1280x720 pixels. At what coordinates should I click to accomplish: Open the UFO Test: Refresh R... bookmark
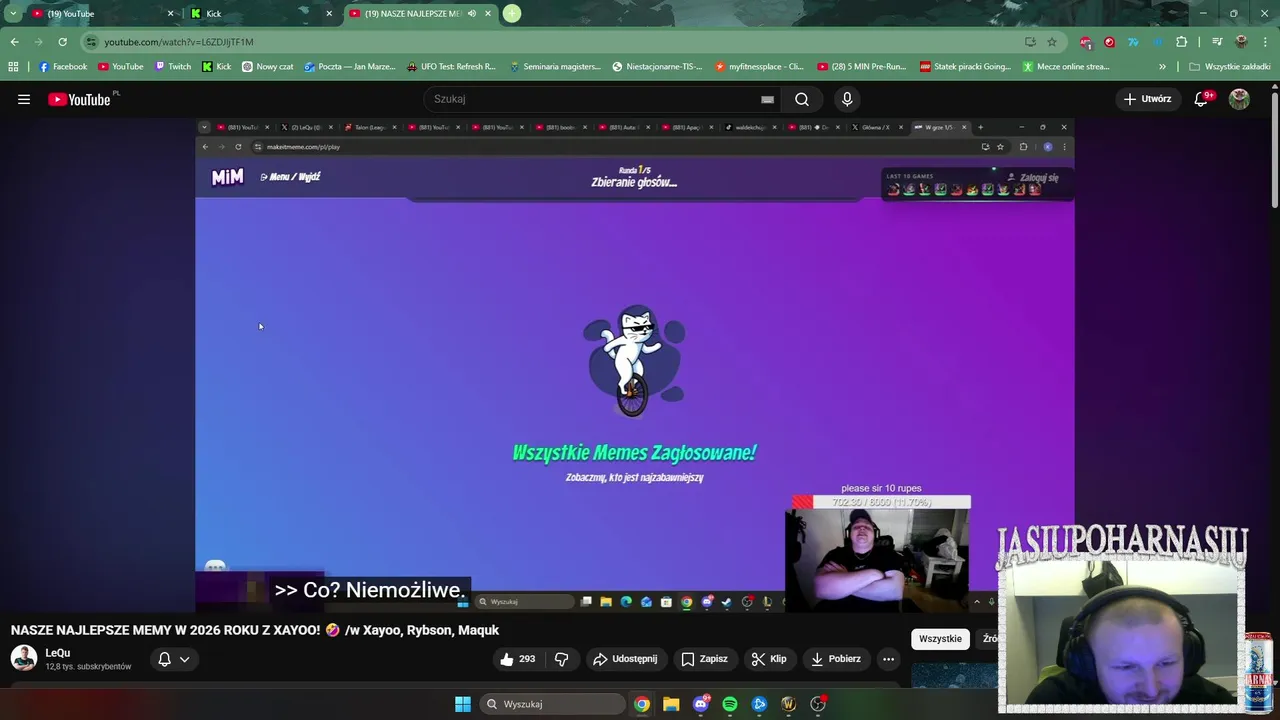(x=451, y=67)
